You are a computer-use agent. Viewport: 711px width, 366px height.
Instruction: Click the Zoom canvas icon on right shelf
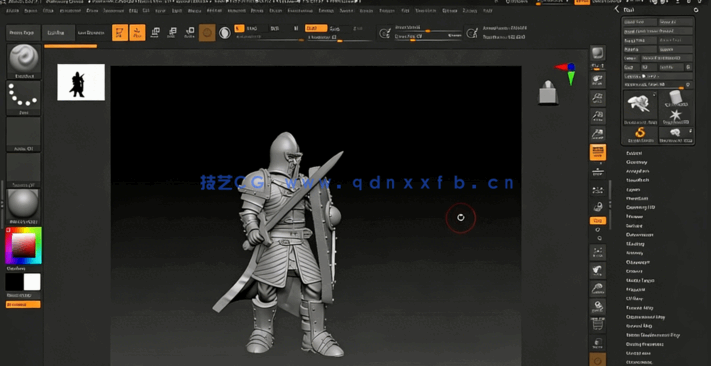(598, 98)
